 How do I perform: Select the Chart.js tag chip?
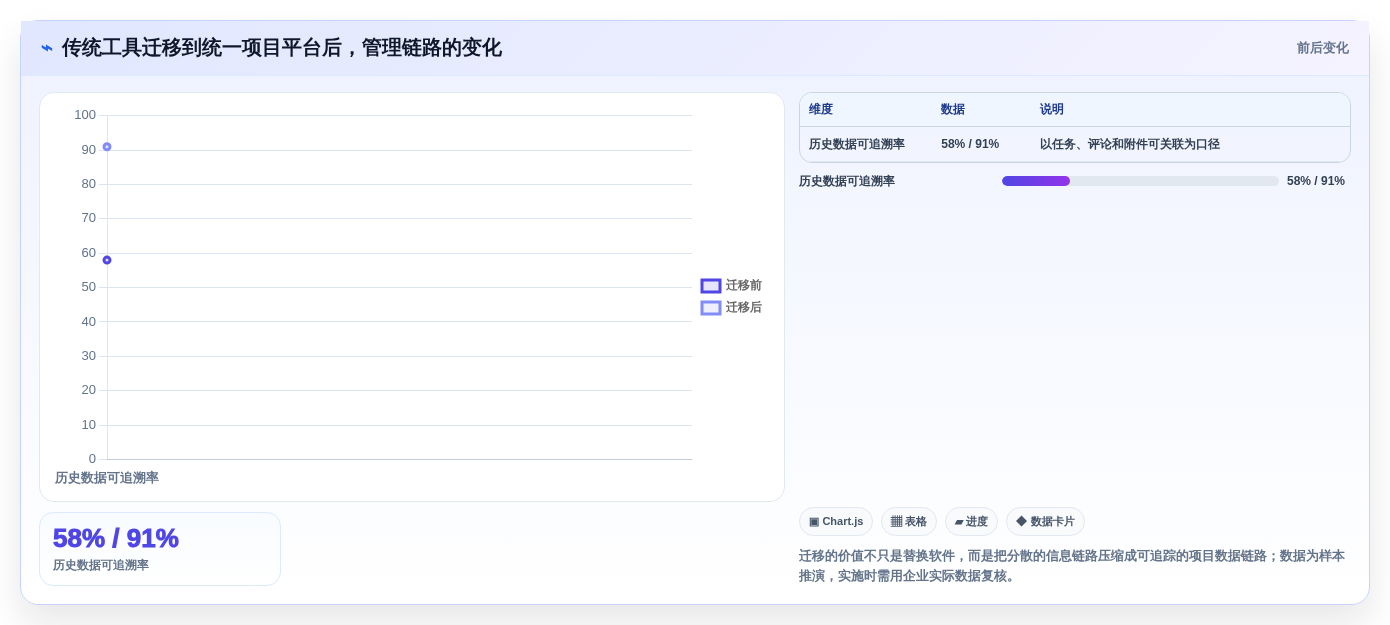836,521
